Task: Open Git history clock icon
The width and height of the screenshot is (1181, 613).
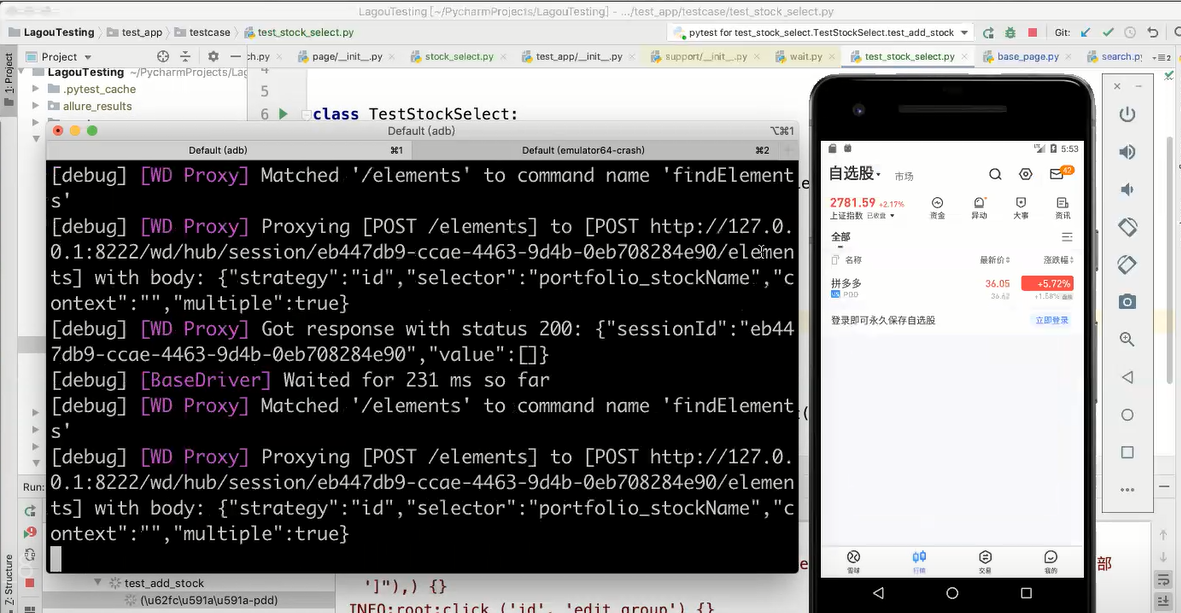Action: (1130, 32)
